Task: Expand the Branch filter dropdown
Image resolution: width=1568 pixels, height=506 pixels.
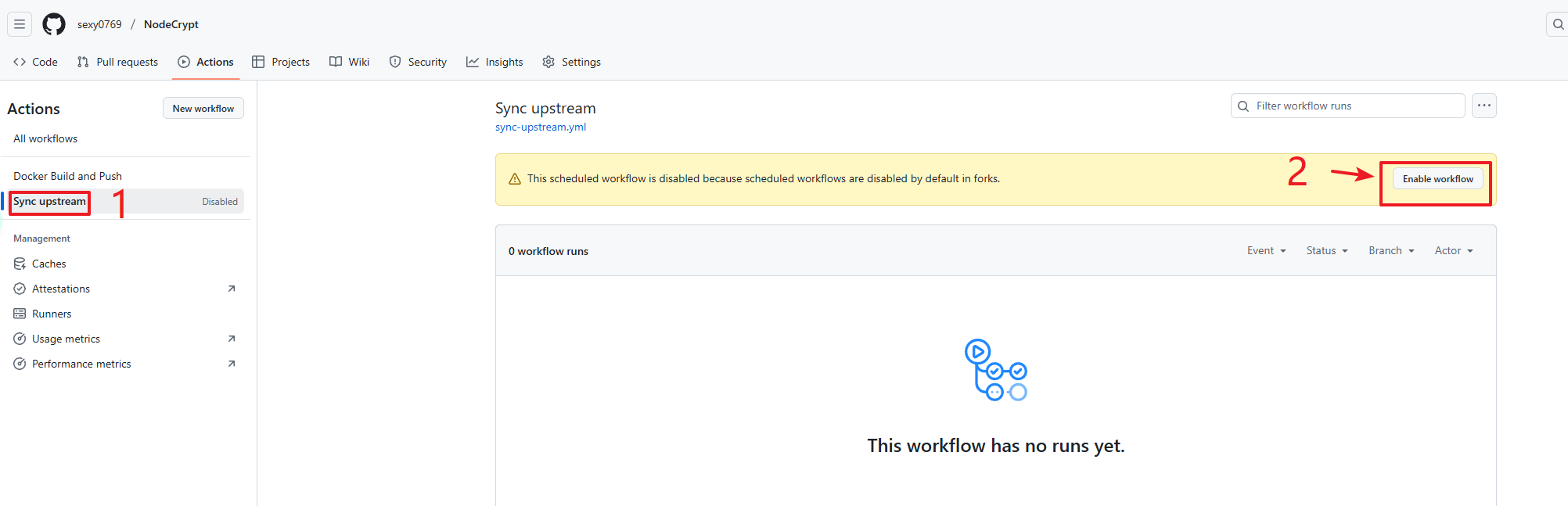Action: (x=1390, y=251)
